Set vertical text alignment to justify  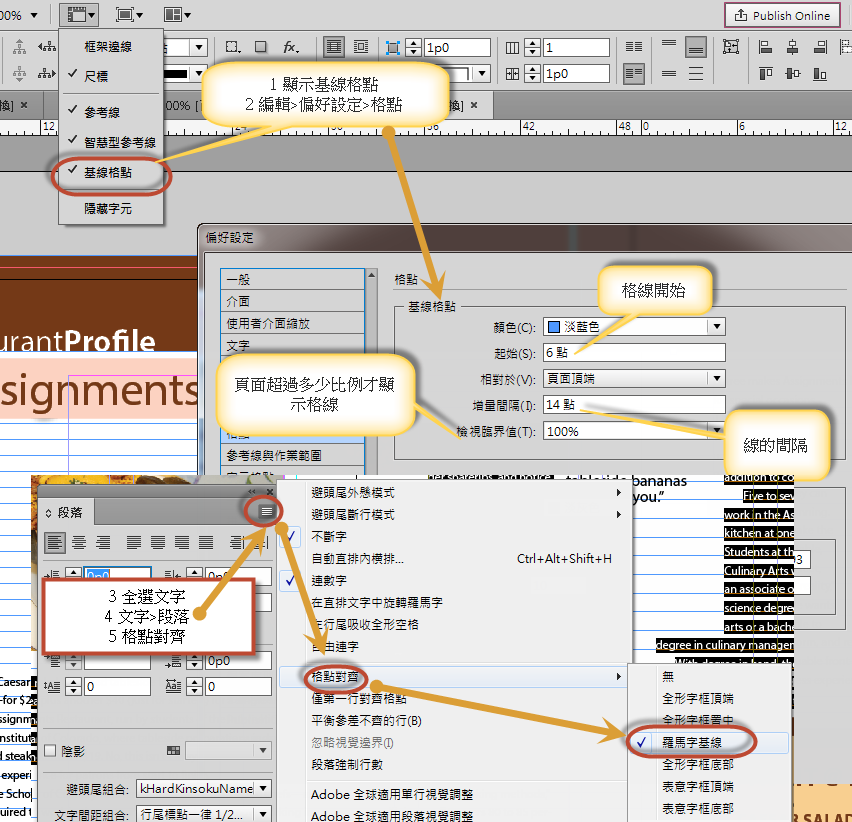(696, 73)
